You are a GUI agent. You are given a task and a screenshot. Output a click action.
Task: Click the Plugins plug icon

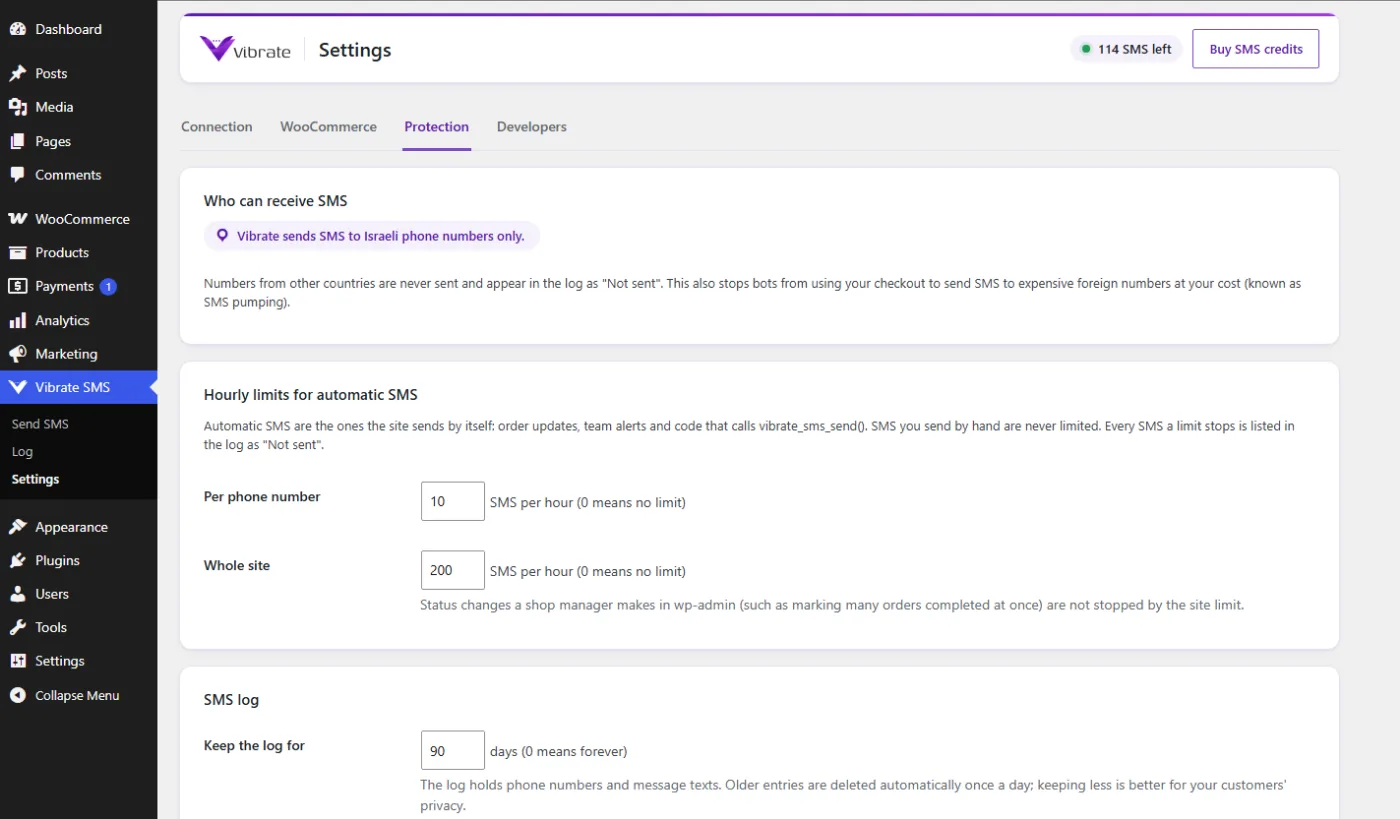(x=17, y=560)
